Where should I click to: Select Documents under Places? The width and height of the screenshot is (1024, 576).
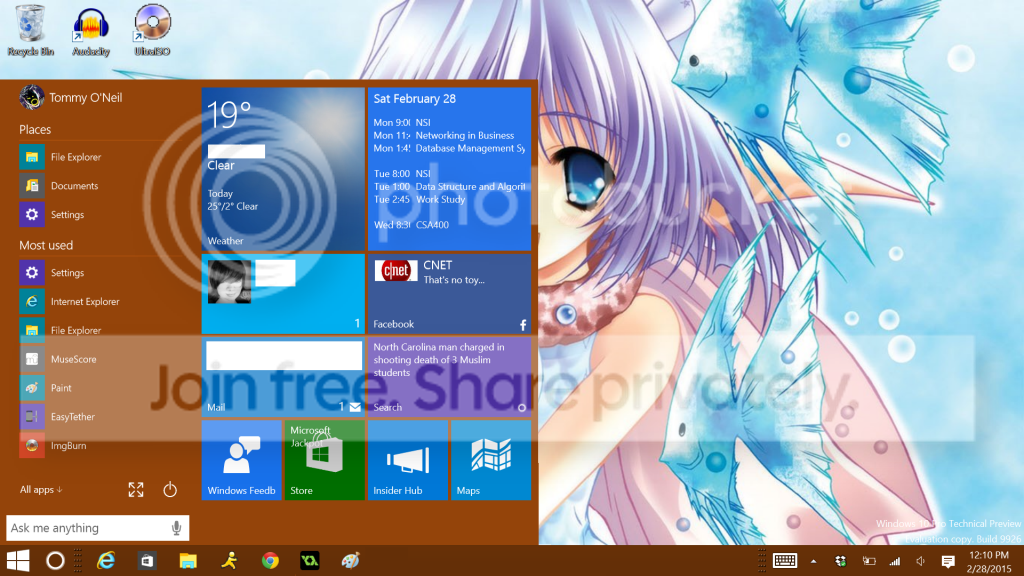coord(74,186)
